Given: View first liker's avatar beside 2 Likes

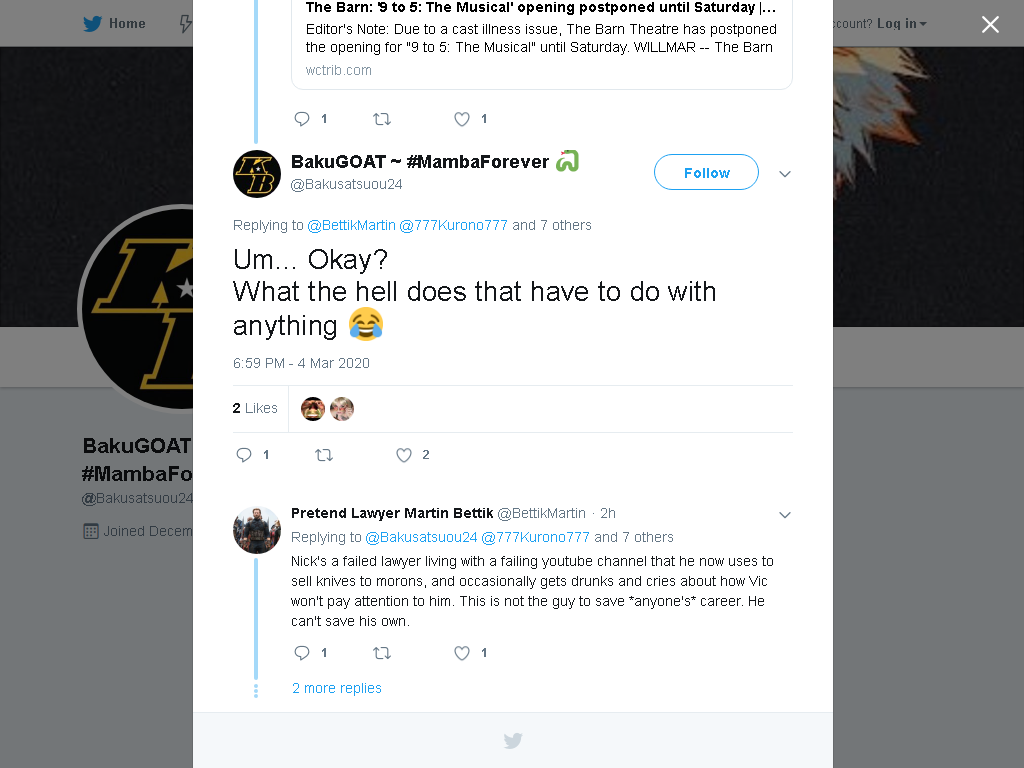Looking at the screenshot, I should (x=313, y=409).
